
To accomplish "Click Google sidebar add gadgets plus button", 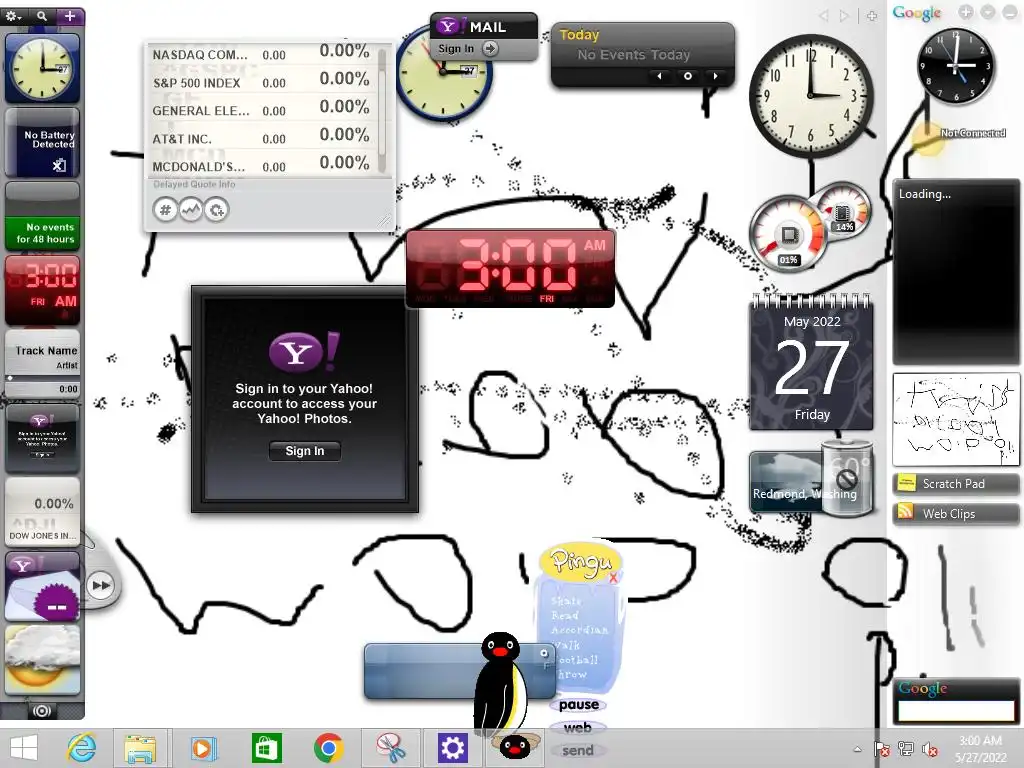I will [966, 12].
